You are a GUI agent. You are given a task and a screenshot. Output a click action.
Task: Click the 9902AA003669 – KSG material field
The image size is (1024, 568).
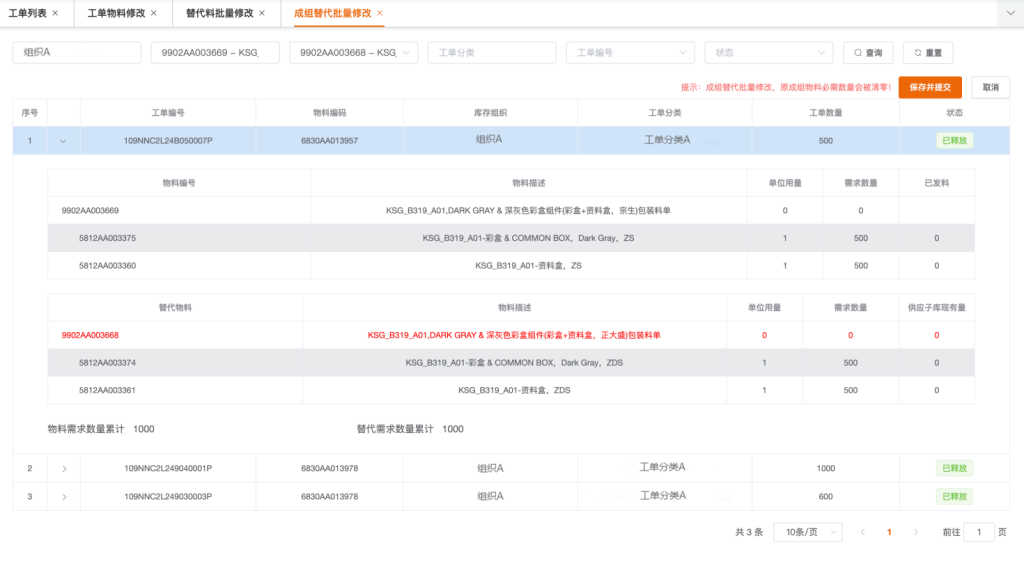(x=215, y=52)
